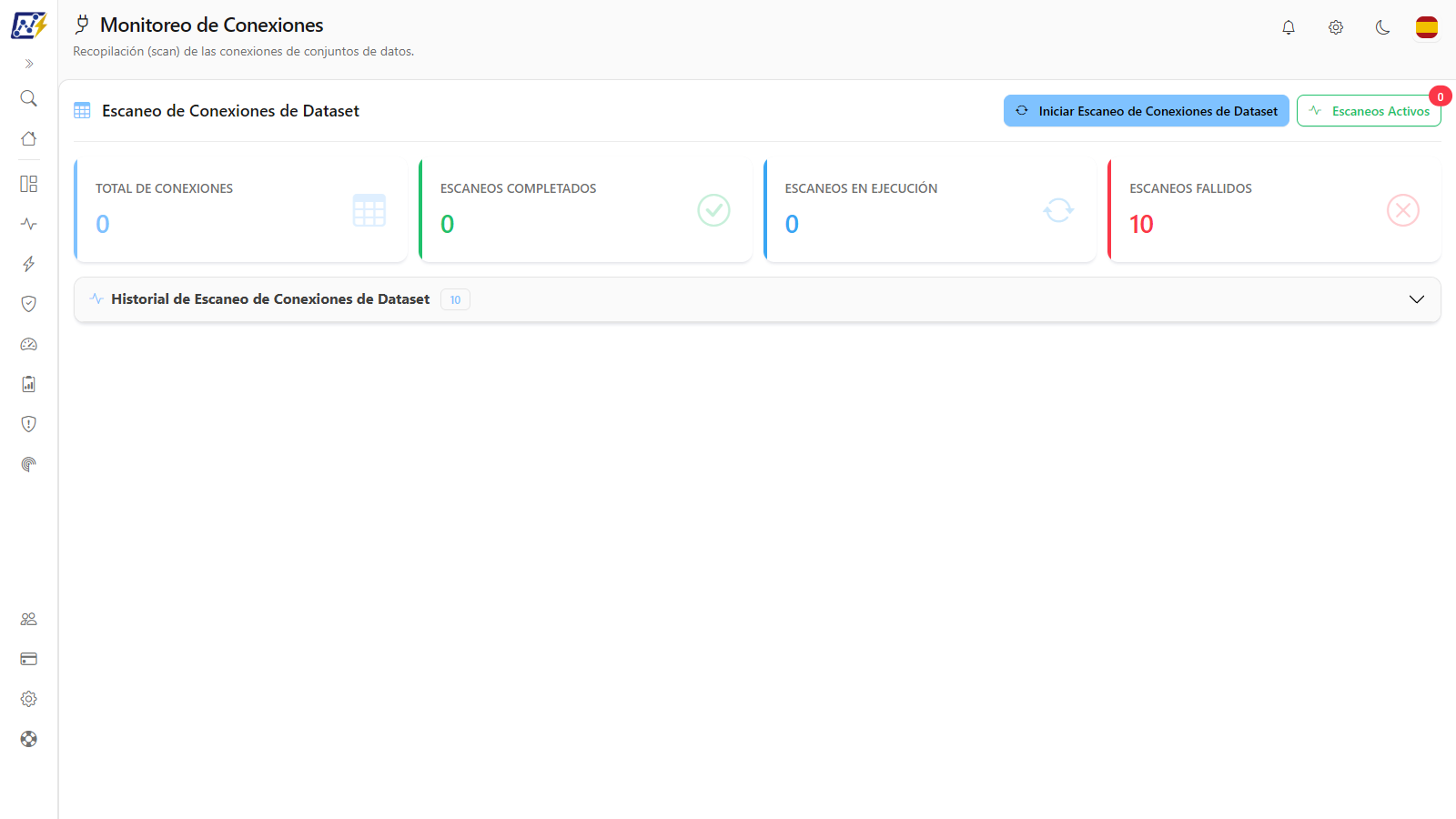Change language via the Spanish flag
This screenshot has height=819, width=1456.
1427,27
